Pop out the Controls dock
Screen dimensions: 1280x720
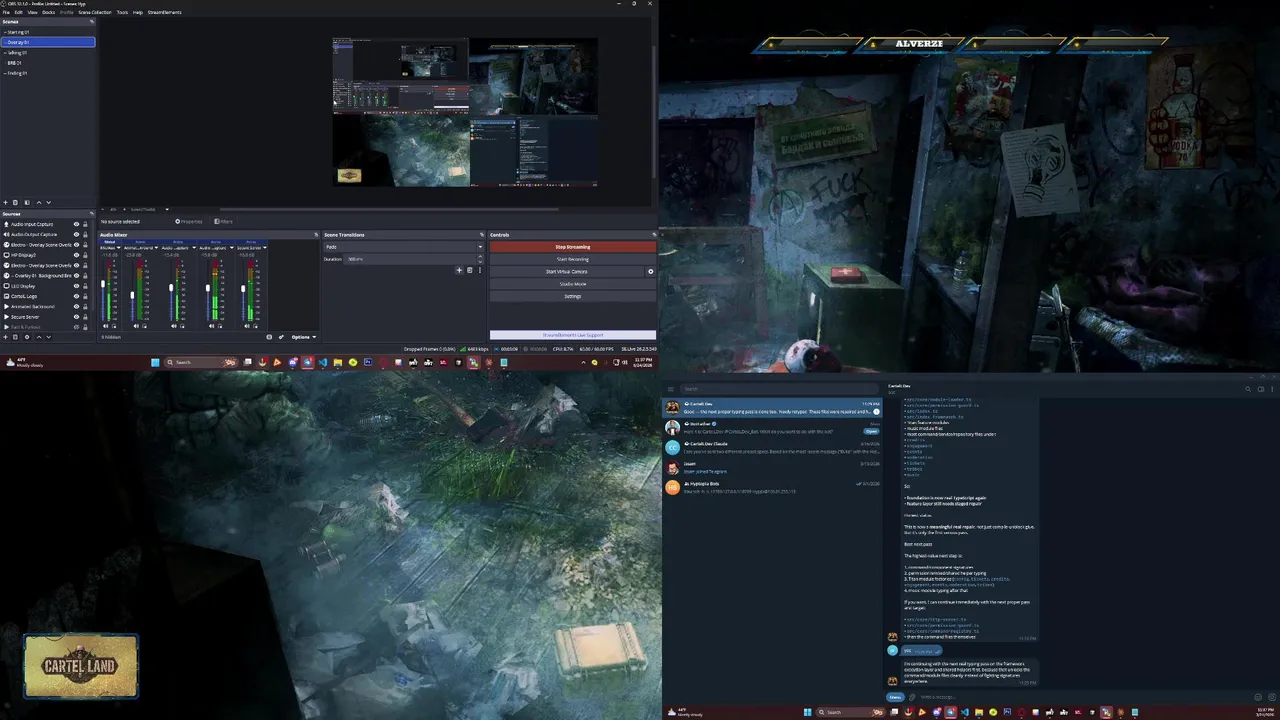654,235
